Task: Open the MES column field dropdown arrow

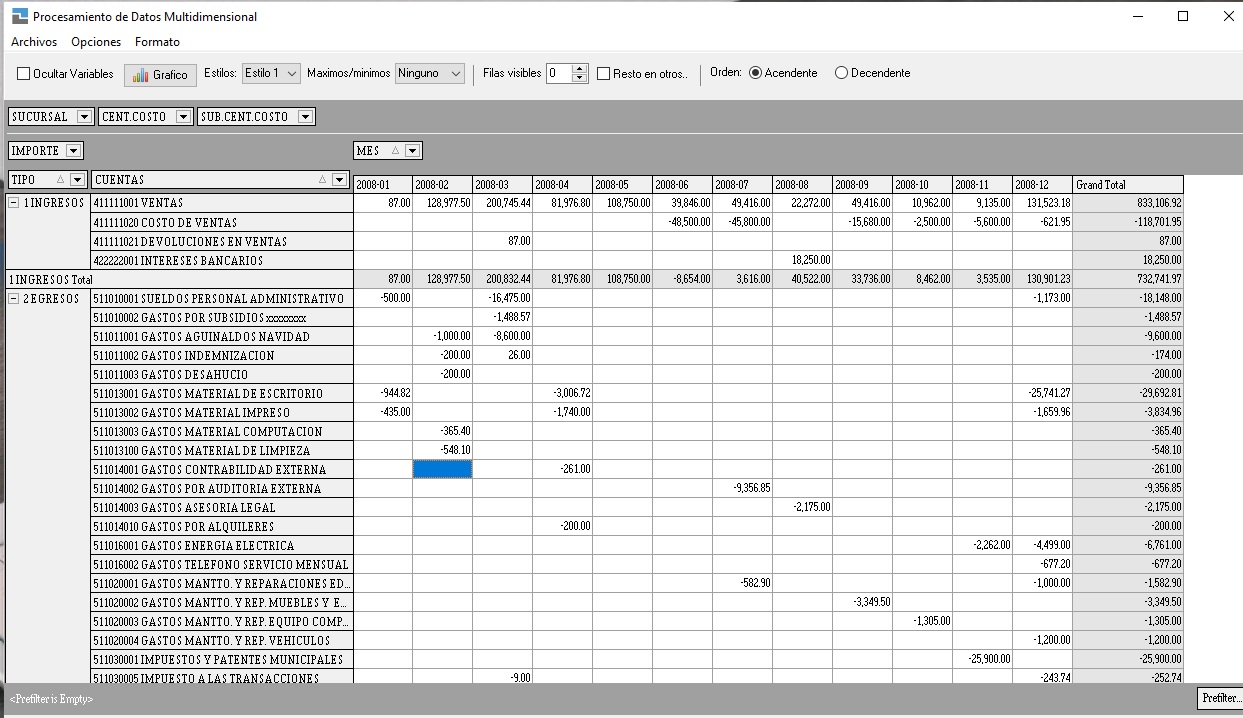Action: [x=413, y=151]
